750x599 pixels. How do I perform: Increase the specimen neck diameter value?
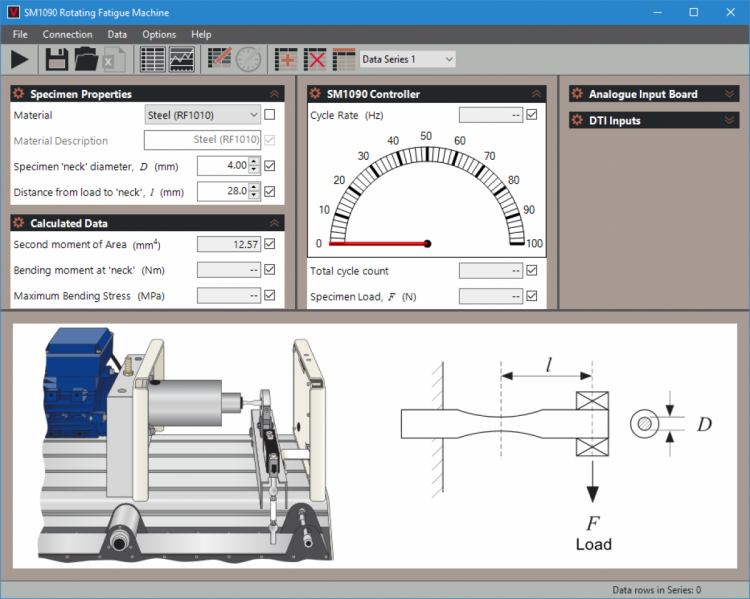coord(254,161)
